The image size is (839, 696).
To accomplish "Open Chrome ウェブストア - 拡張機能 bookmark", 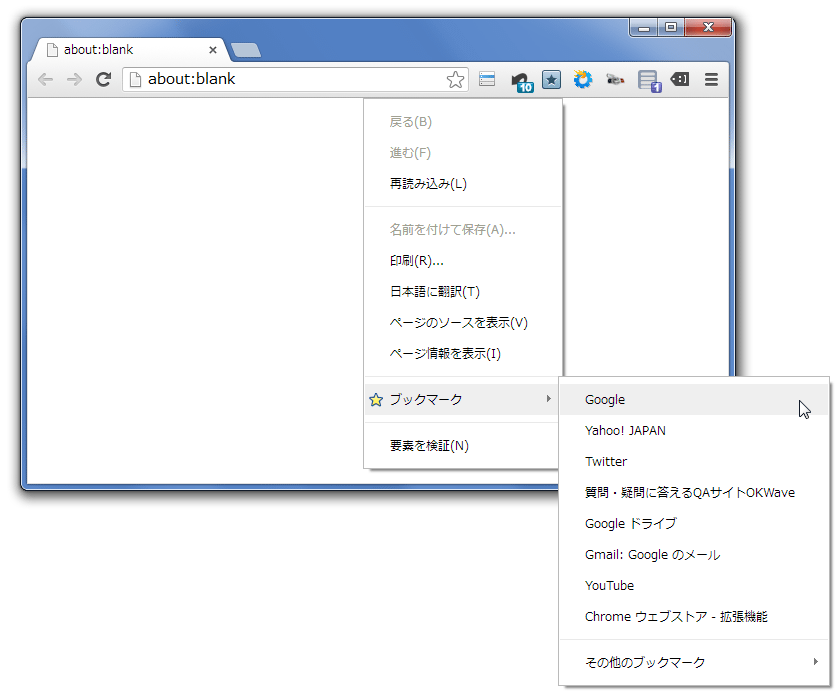I will pos(694,617).
